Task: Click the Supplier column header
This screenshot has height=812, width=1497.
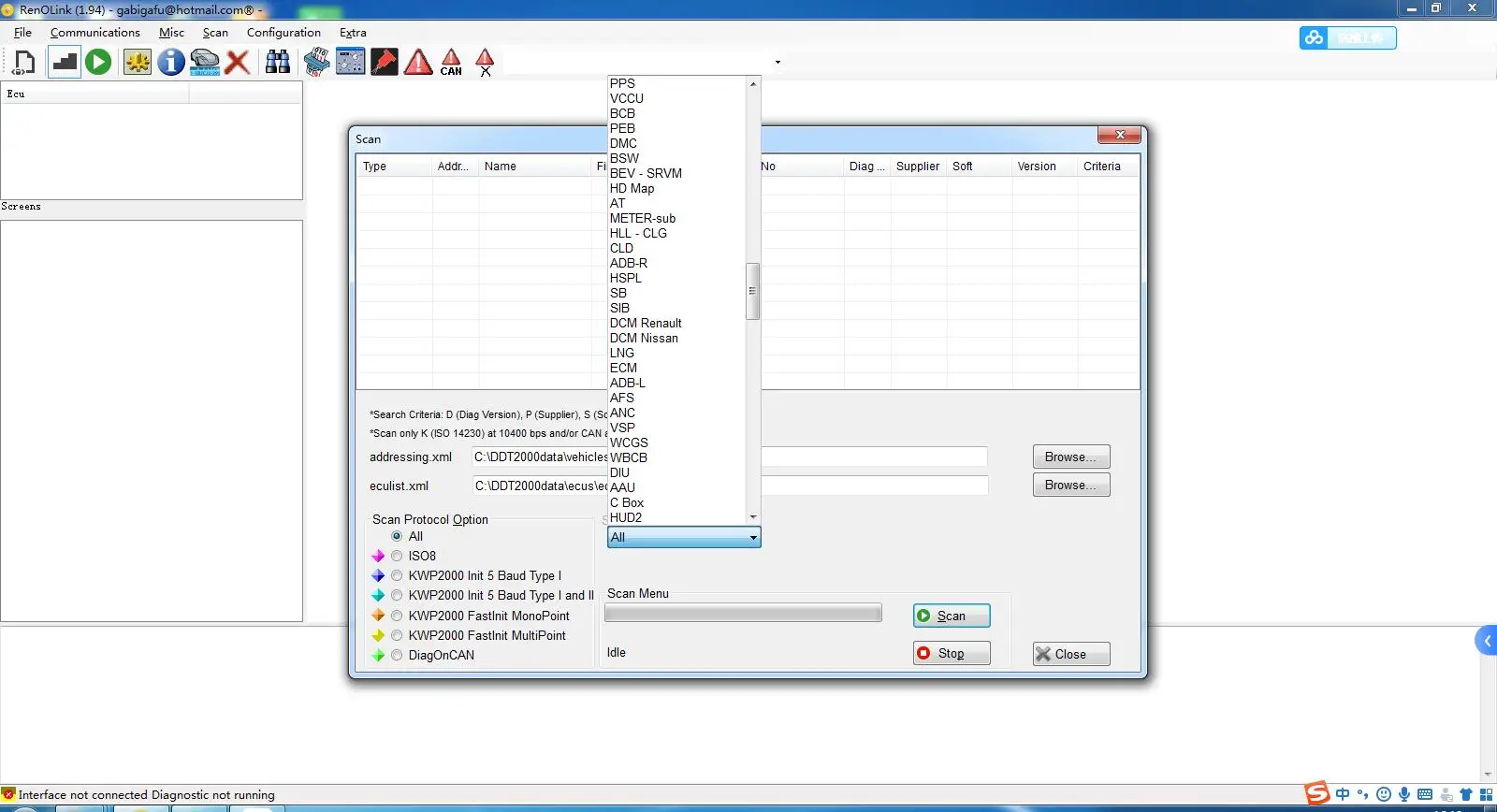Action: coord(918,167)
